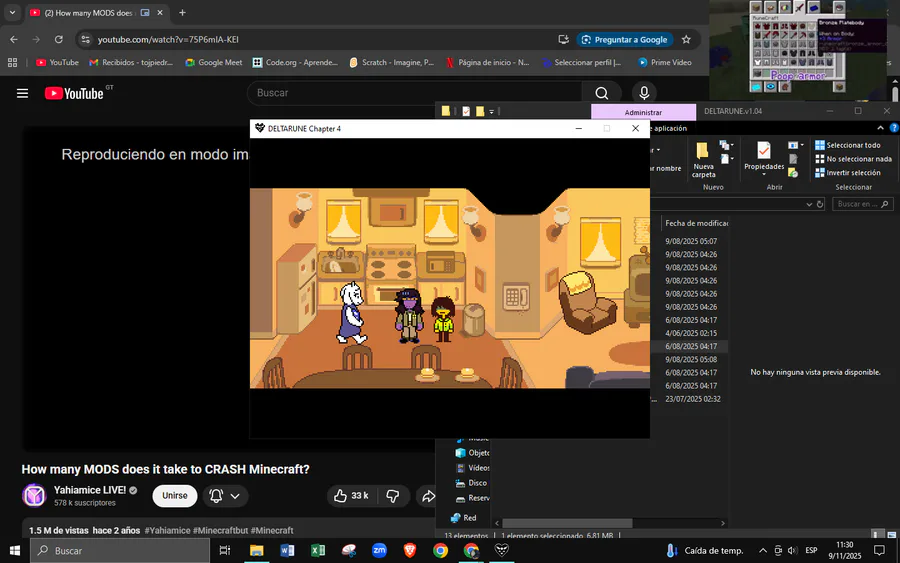Open the Google Meet bookmark
The height and width of the screenshot is (563, 900).
(x=214, y=63)
